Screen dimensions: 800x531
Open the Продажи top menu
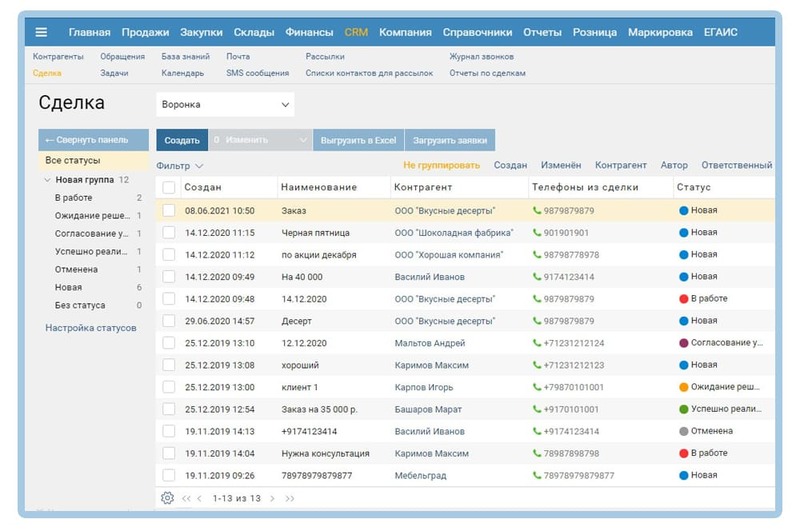tap(145, 32)
